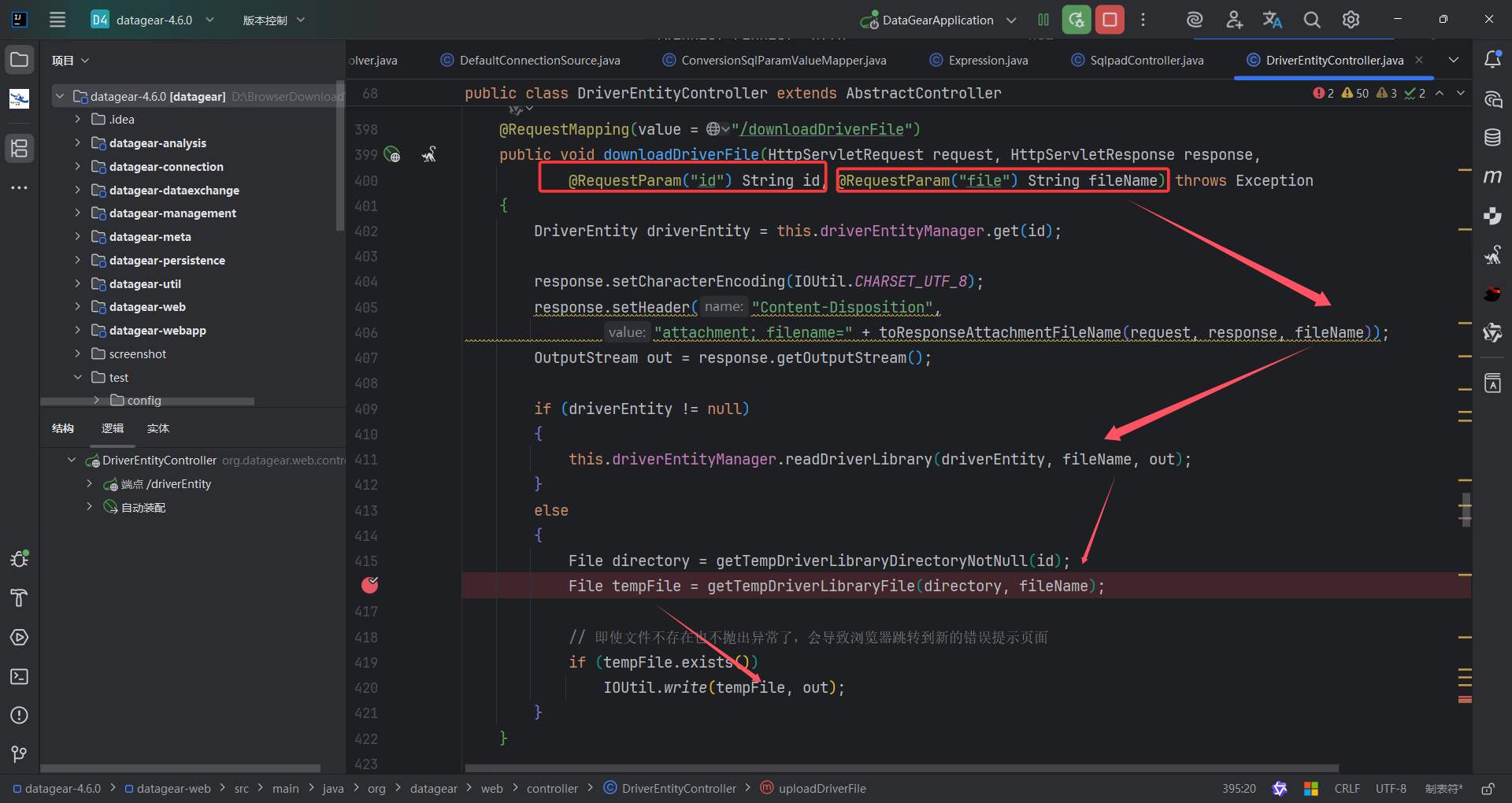Expand the /driverEntity endpoints node
1512x803 pixels.
[x=89, y=483]
